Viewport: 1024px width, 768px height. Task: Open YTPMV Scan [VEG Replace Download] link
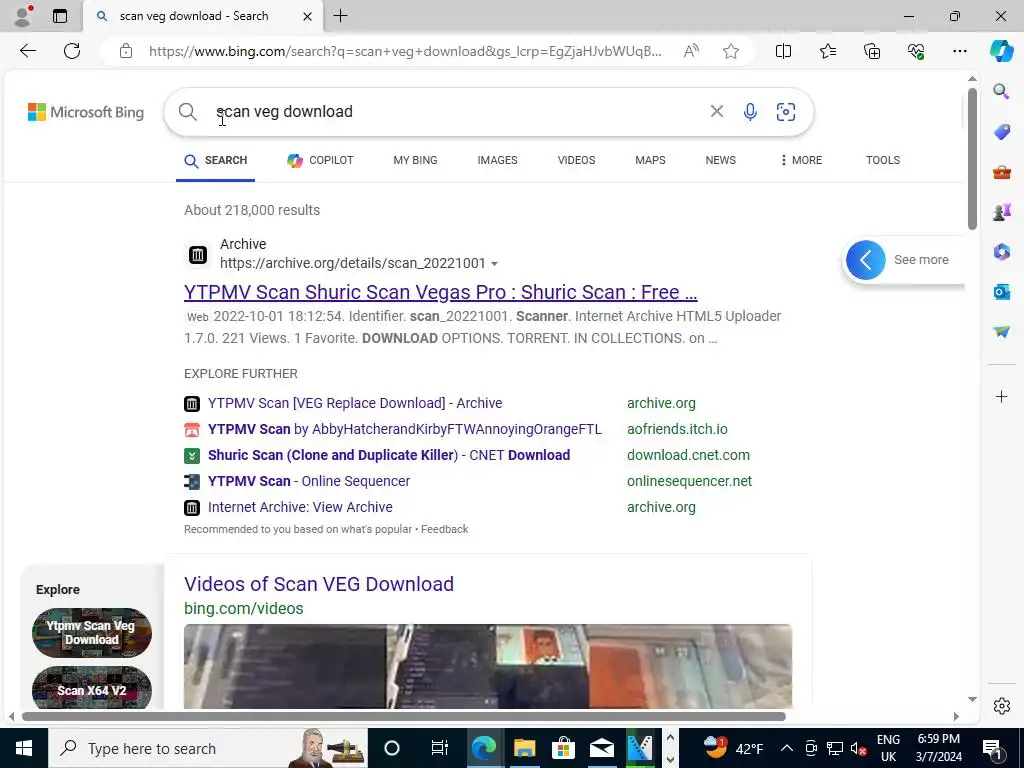[355, 403]
